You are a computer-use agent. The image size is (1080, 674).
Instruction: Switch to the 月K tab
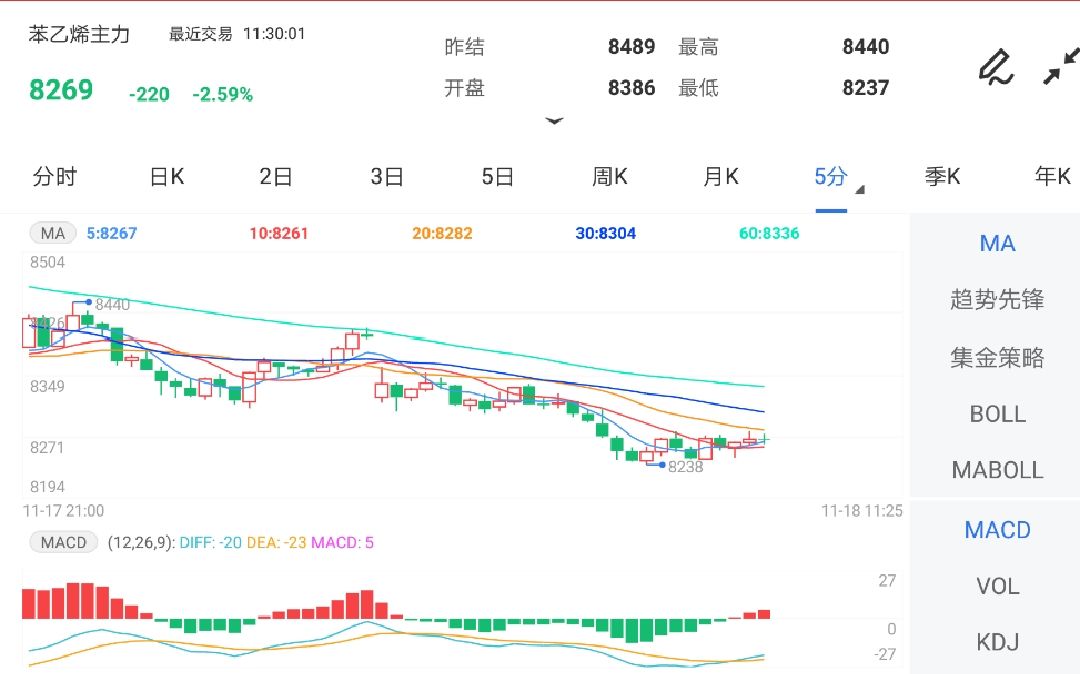720,177
